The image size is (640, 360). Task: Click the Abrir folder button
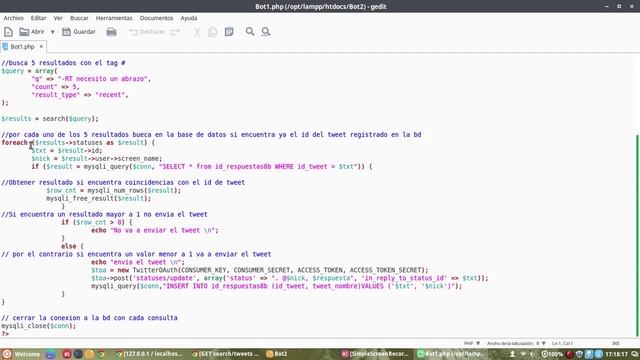click(x=32, y=32)
